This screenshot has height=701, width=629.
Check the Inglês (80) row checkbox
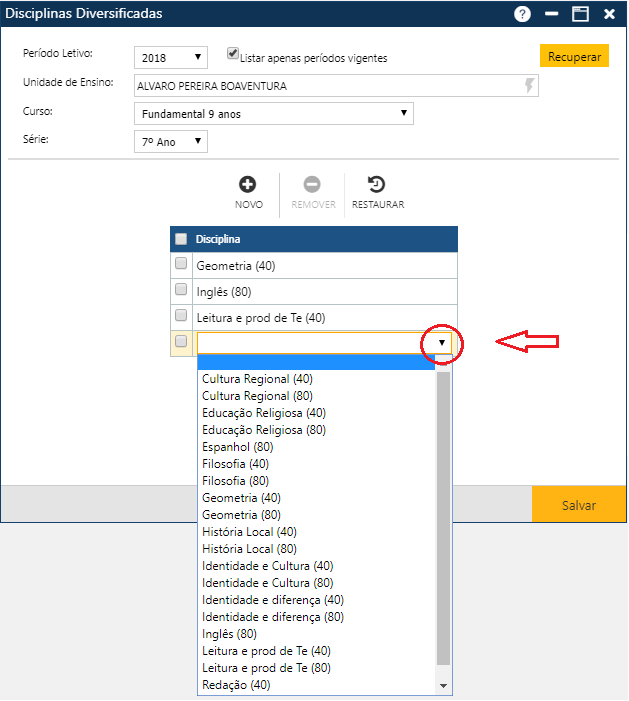(181, 290)
